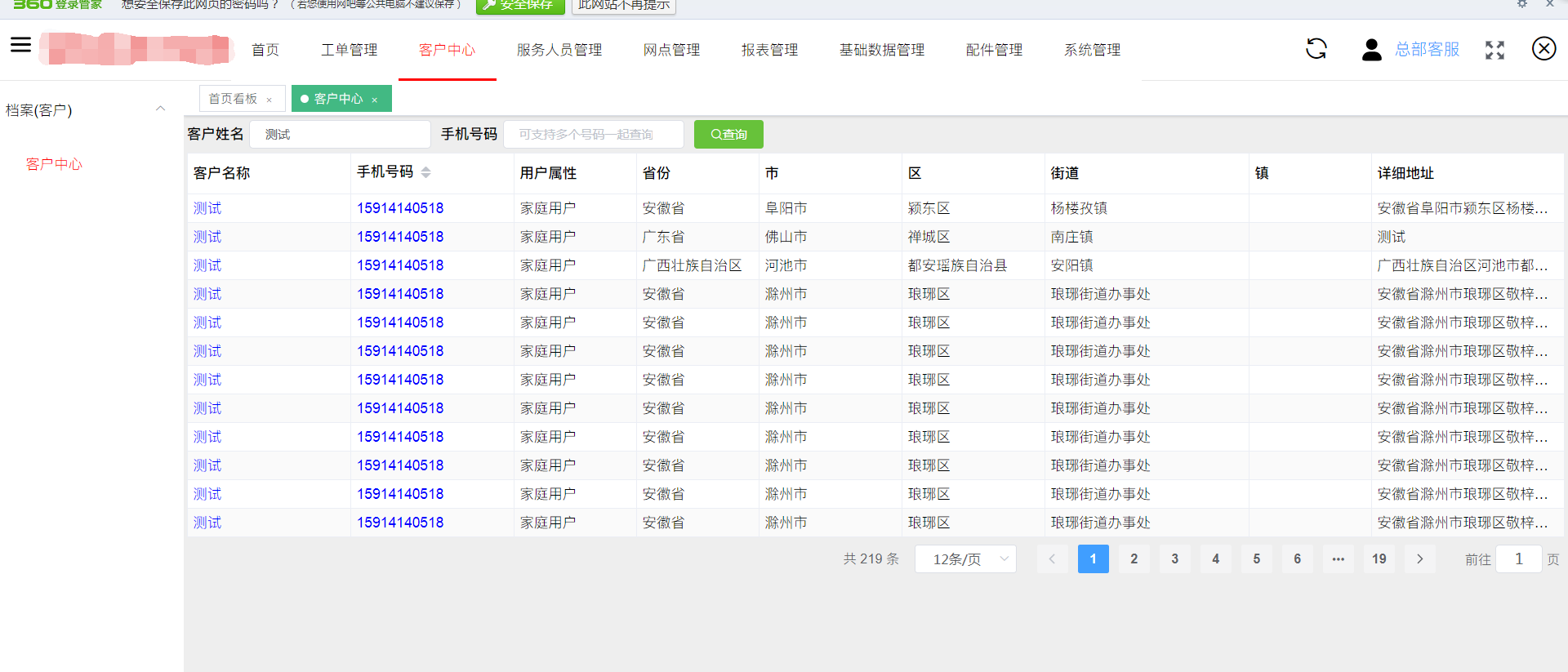Click the previous page arrow
Image resolution: width=1568 pixels, height=672 pixels.
(x=1052, y=559)
